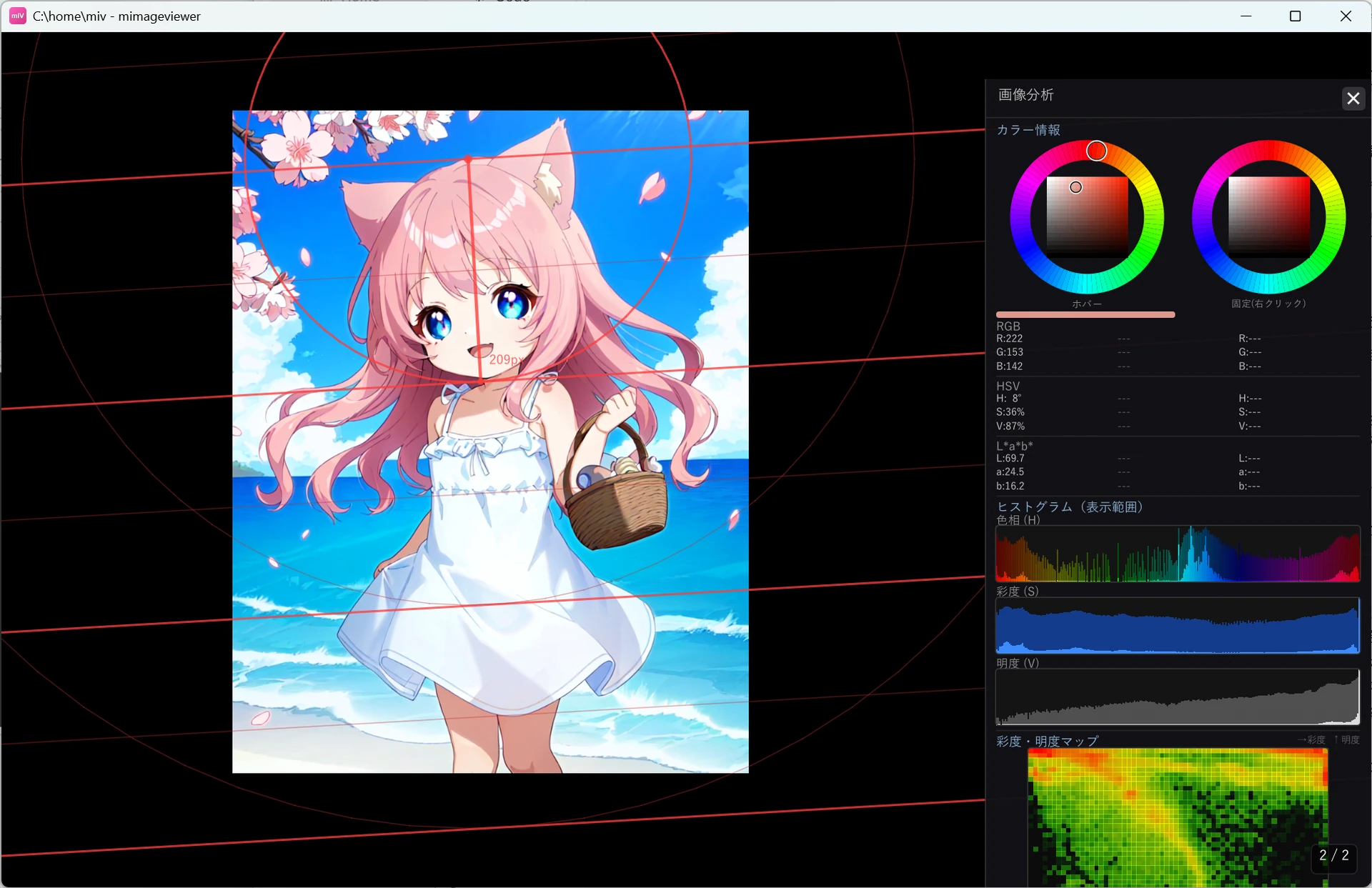Click the 色相 (H) hue histogram
1372x888 pixels.
pyautogui.click(x=1178, y=554)
